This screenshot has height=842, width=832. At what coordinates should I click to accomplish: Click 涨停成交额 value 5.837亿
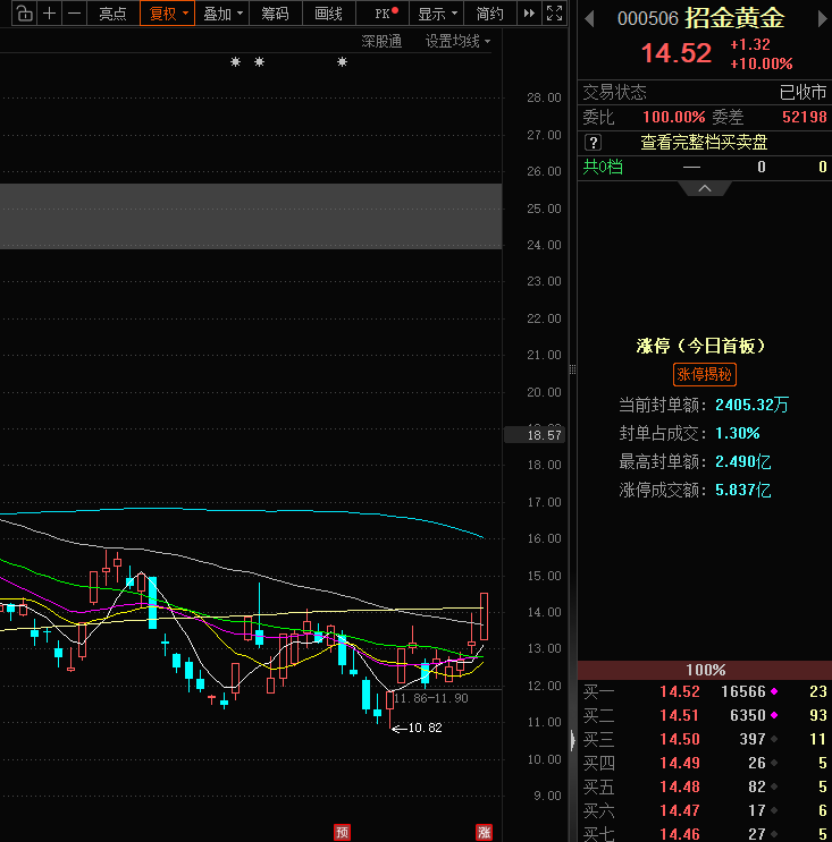pos(743,490)
